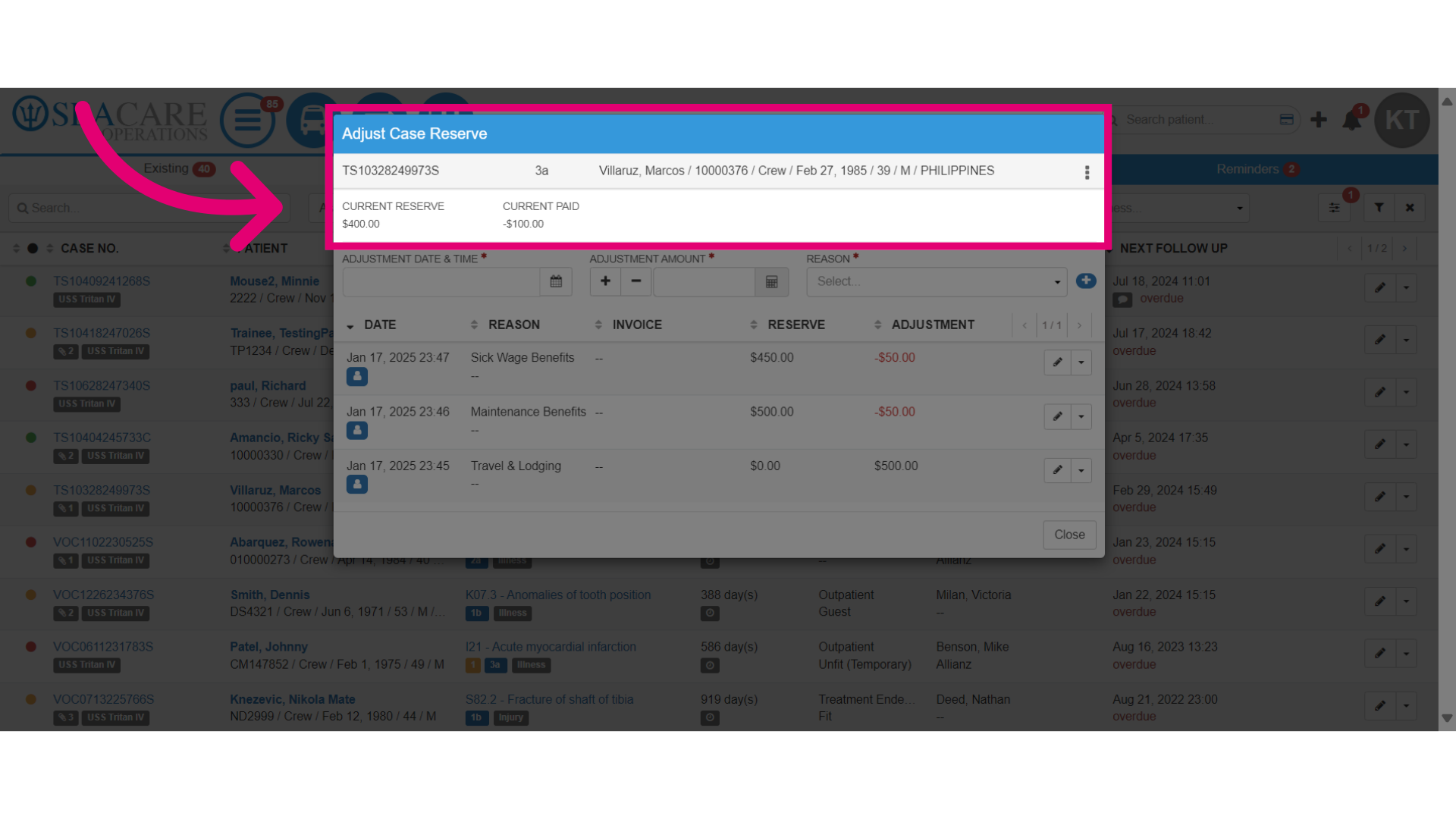1456x819 pixels.
Task: Edit the Sick Wage Benefits adjustment
Action: (x=1057, y=362)
